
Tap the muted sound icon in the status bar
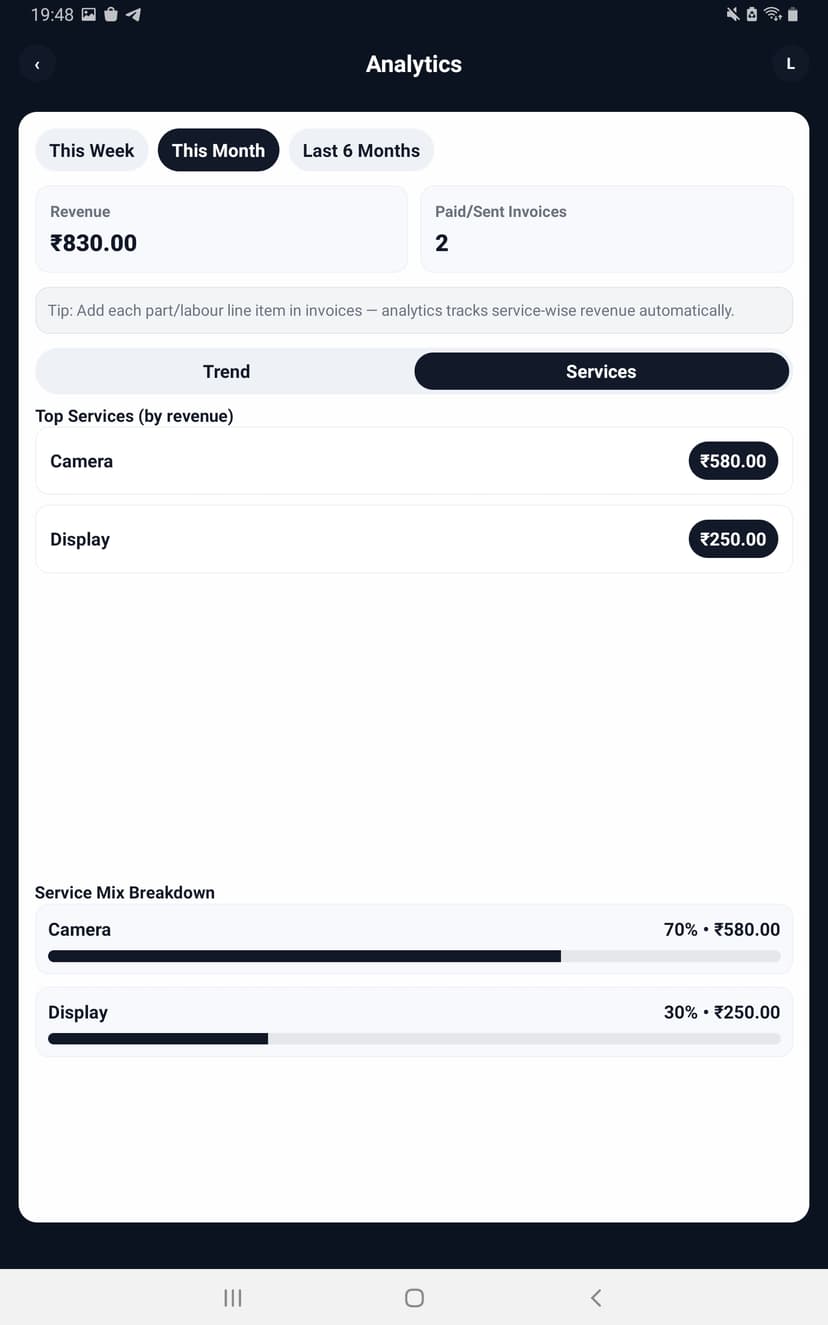(732, 15)
